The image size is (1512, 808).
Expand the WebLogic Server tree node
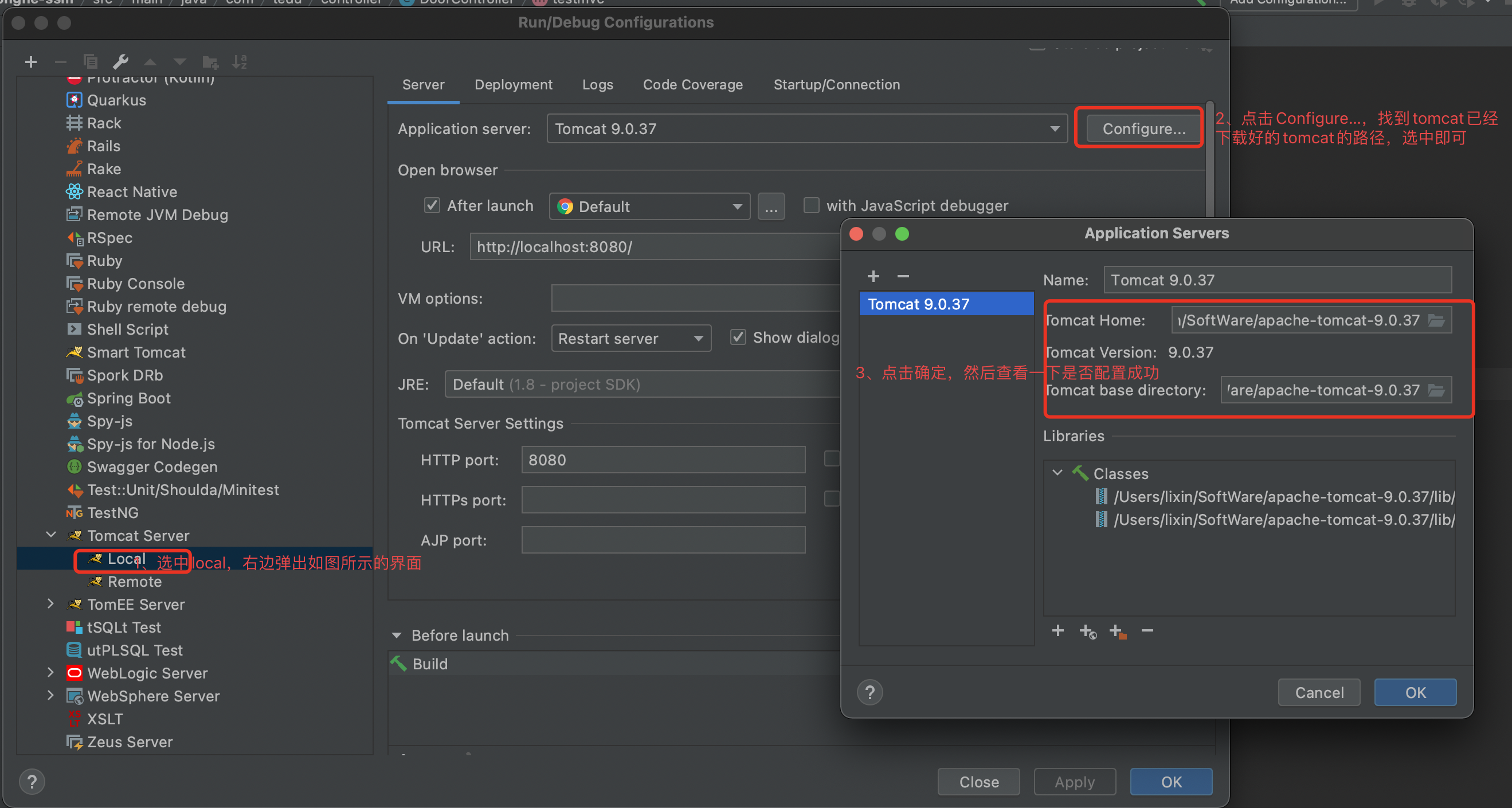(x=51, y=672)
